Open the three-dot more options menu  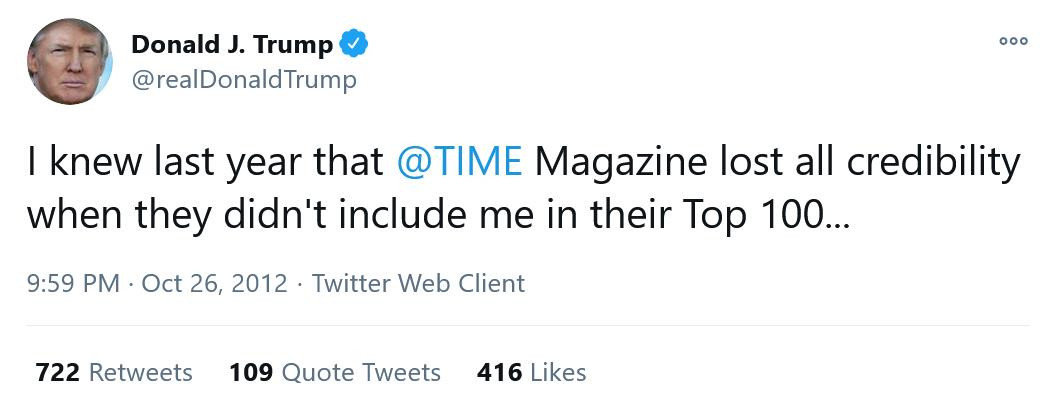tap(1013, 41)
